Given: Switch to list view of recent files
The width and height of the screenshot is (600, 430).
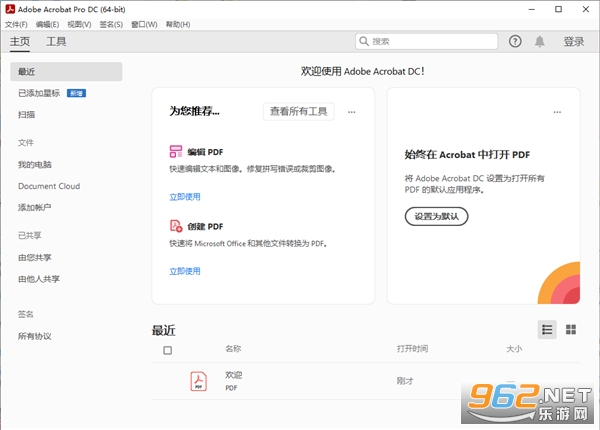Looking at the screenshot, I should point(547,329).
